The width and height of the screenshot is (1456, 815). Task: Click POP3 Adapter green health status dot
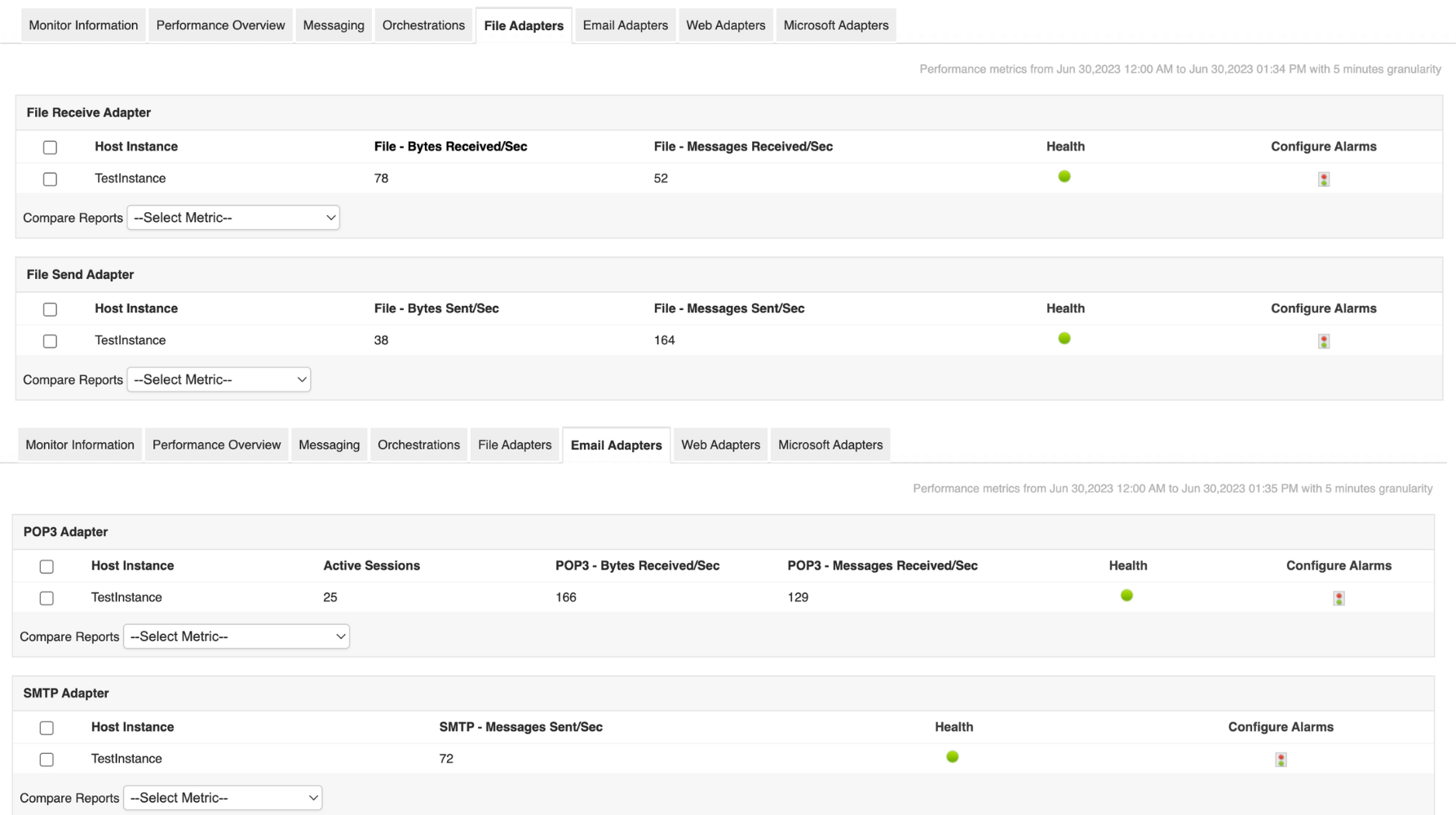(x=1126, y=596)
